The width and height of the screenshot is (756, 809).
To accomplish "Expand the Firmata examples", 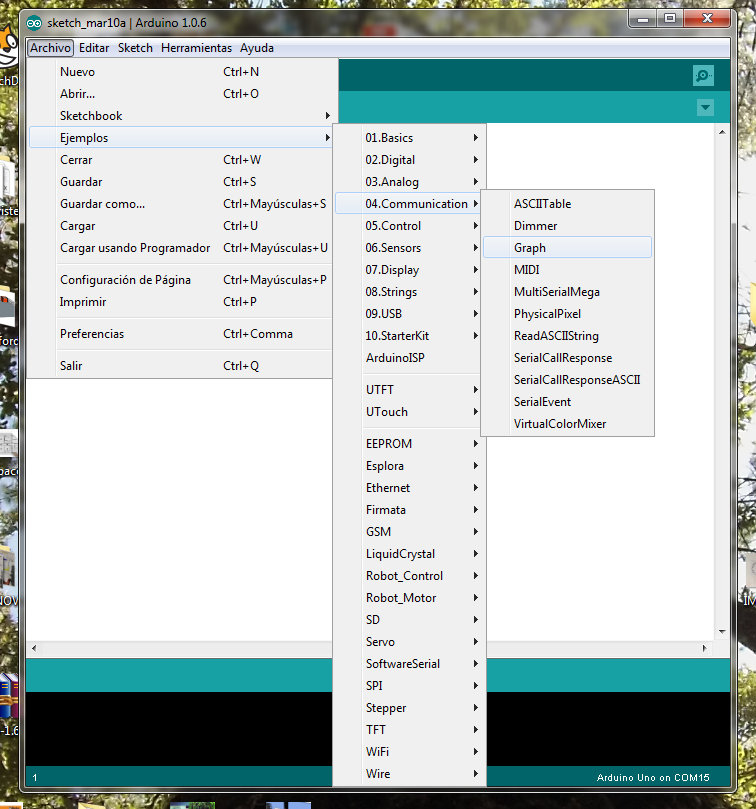I will click(409, 510).
